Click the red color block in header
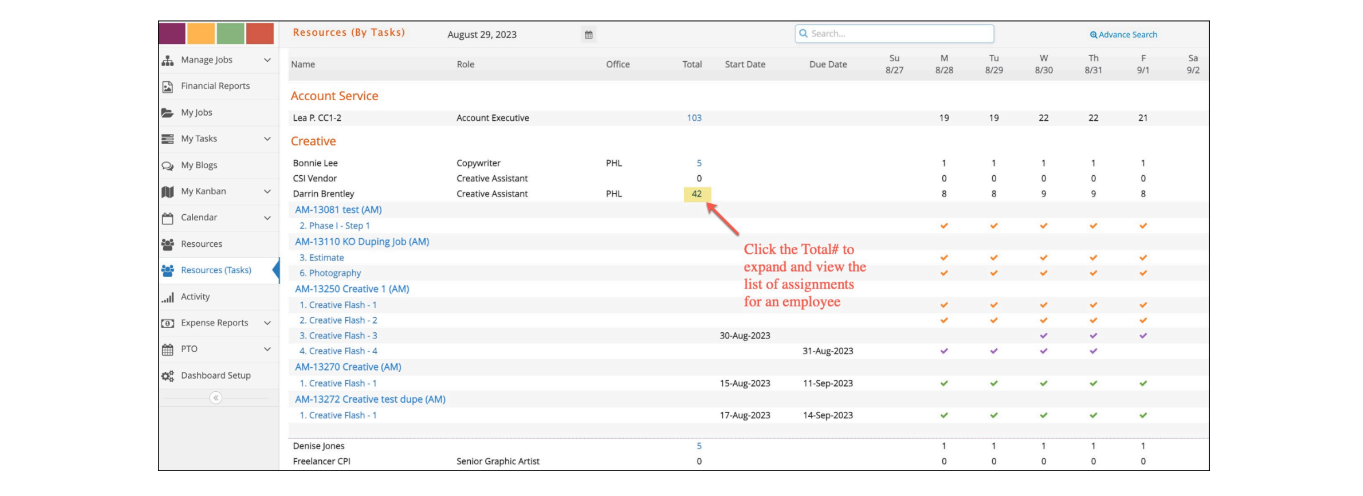1363x496 pixels. [x=260, y=33]
